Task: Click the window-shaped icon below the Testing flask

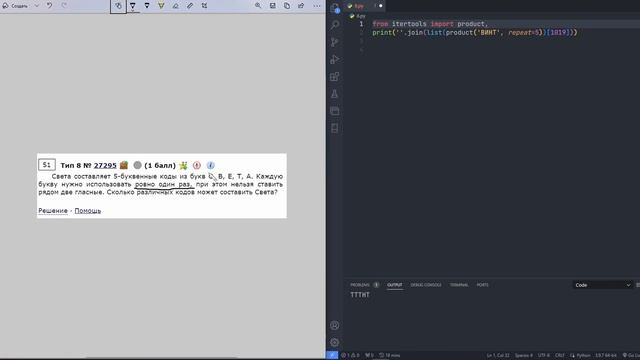Action: pos(335,111)
